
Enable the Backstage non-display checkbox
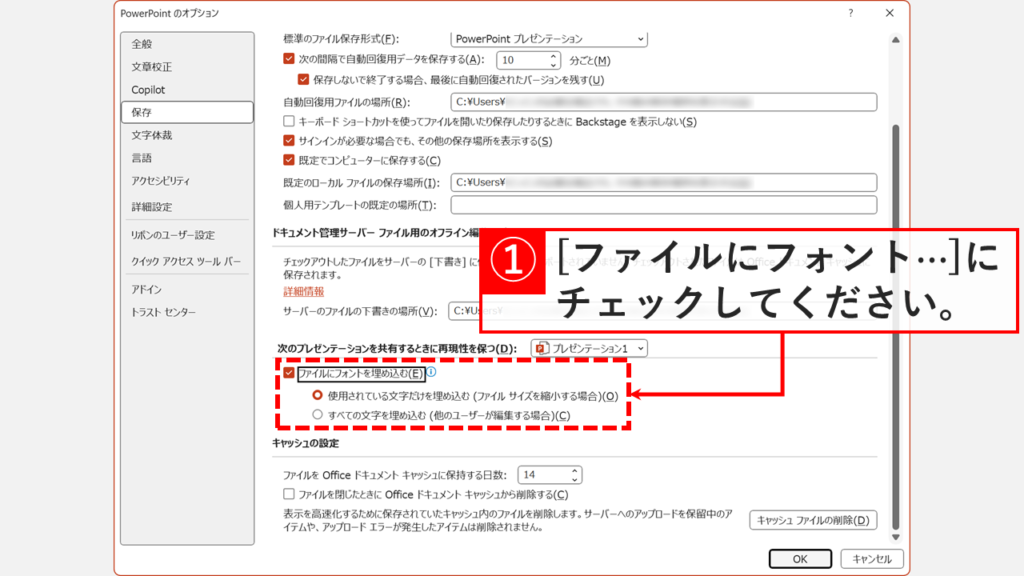288,121
